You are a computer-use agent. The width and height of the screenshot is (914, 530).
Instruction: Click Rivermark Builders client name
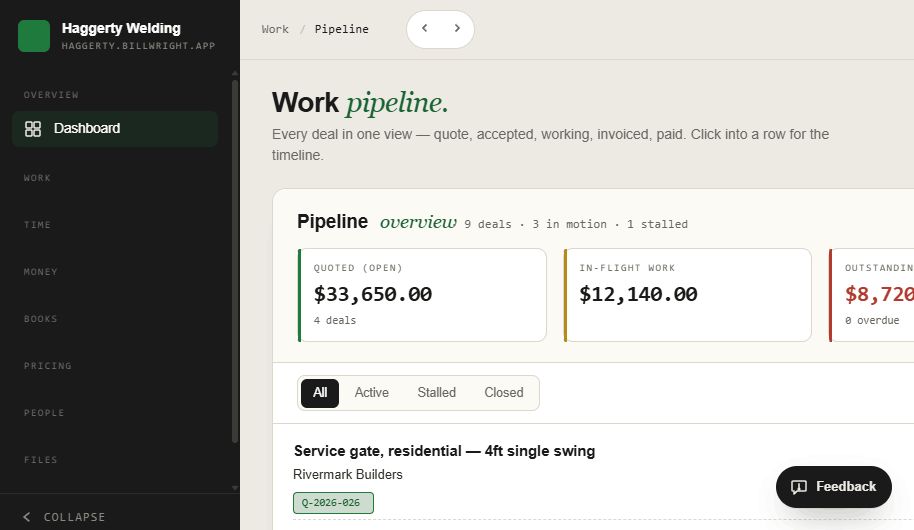[x=348, y=475]
